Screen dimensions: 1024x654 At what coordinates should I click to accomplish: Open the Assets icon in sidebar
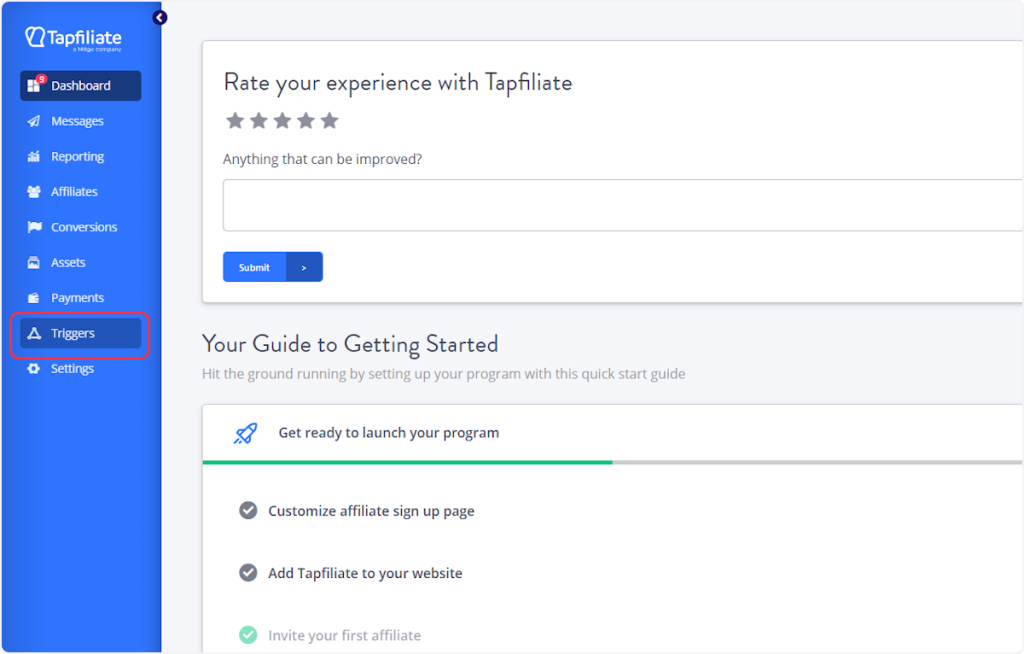click(x=34, y=263)
